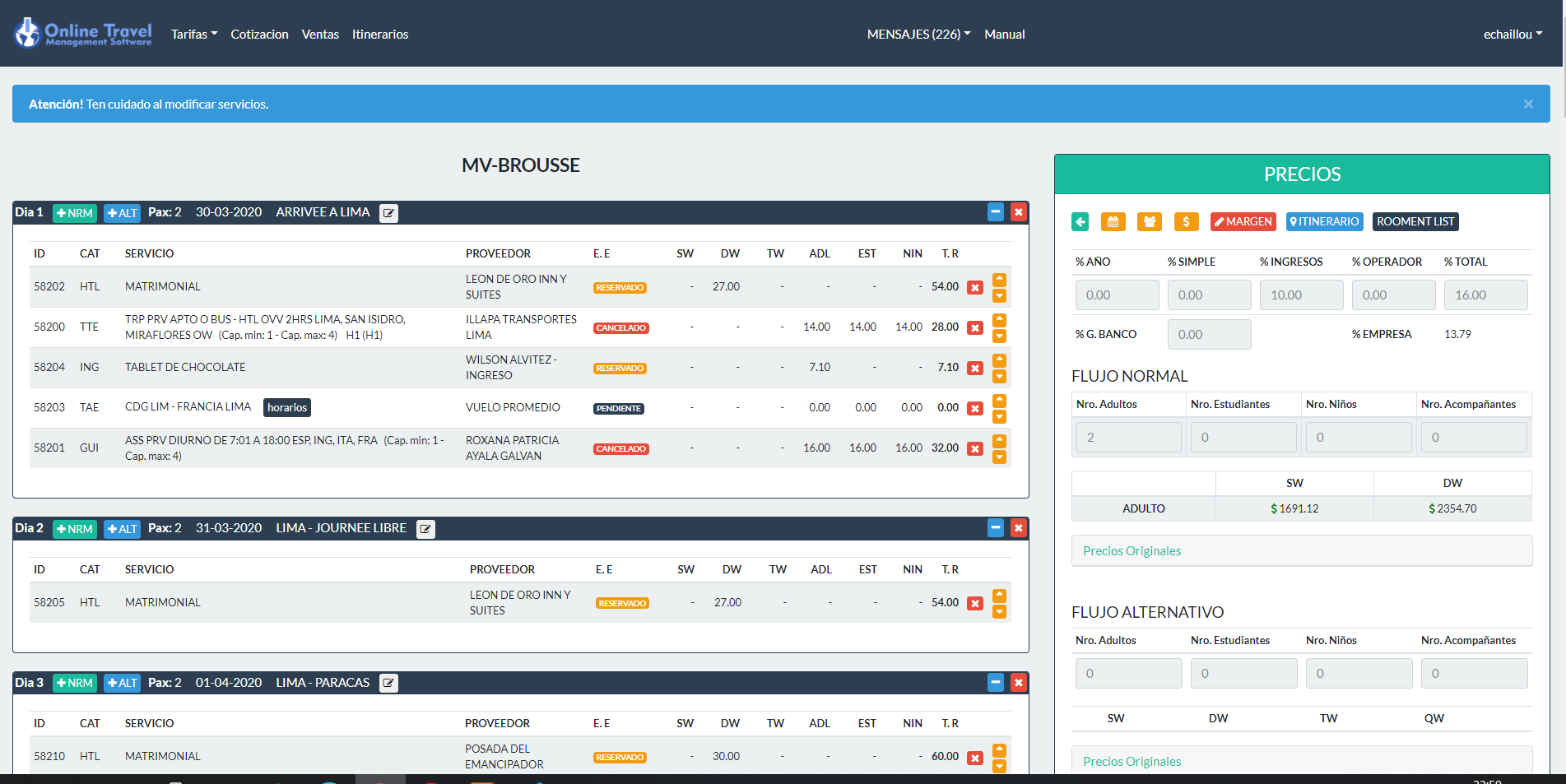Go to Cotizacion in the navbar
Viewport: 1566px width, 784px height.
pyautogui.click(x=259, y=35)
